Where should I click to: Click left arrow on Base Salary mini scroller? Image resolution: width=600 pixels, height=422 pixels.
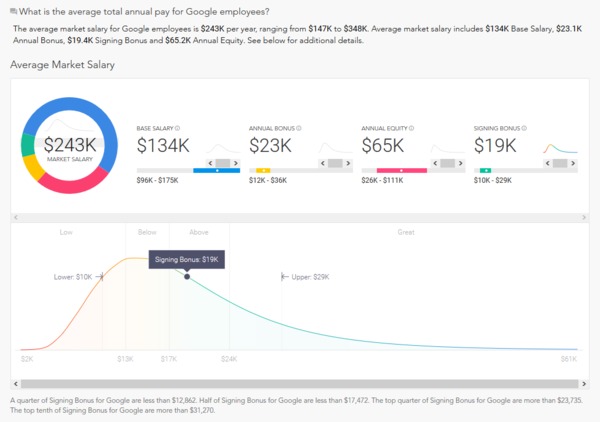[210, 163]
